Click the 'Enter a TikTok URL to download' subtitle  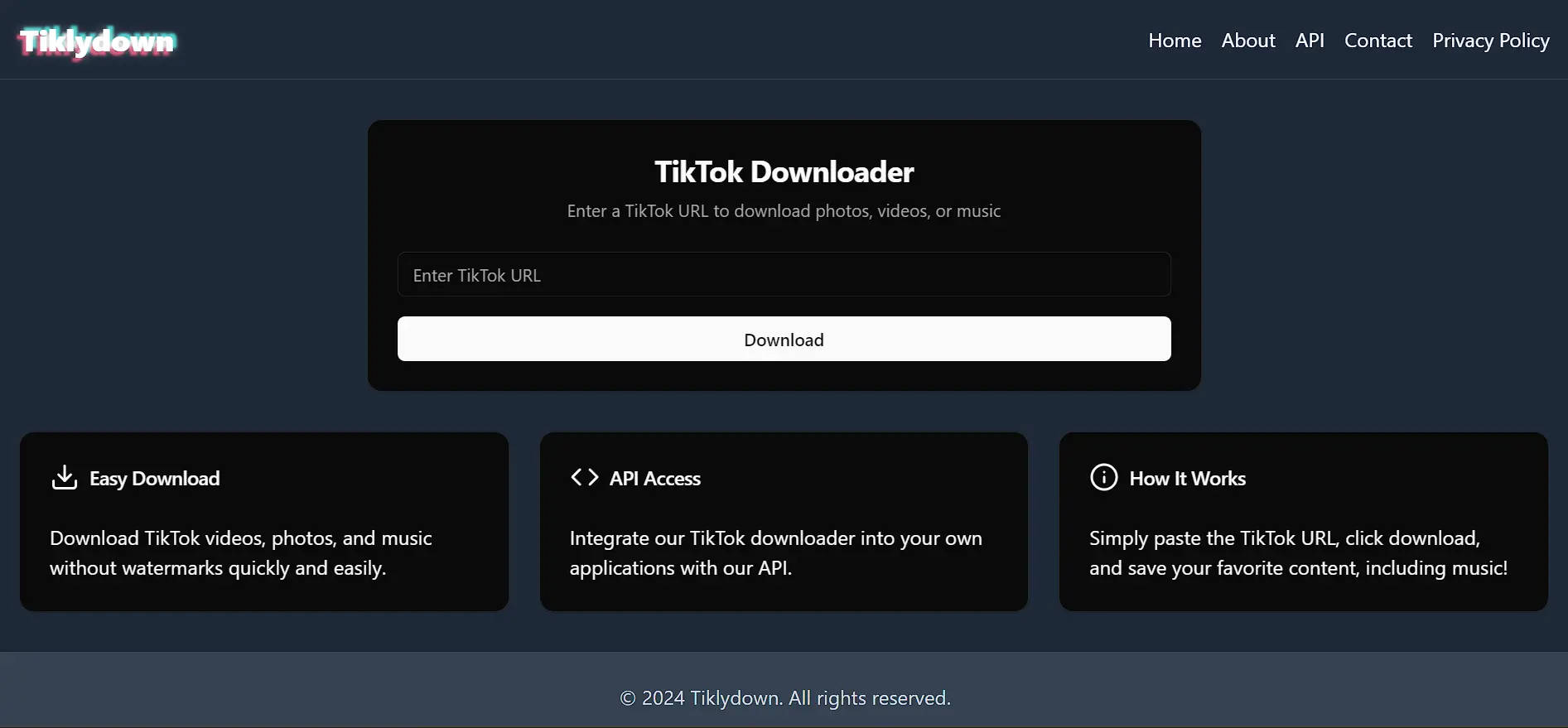point(784,211)
